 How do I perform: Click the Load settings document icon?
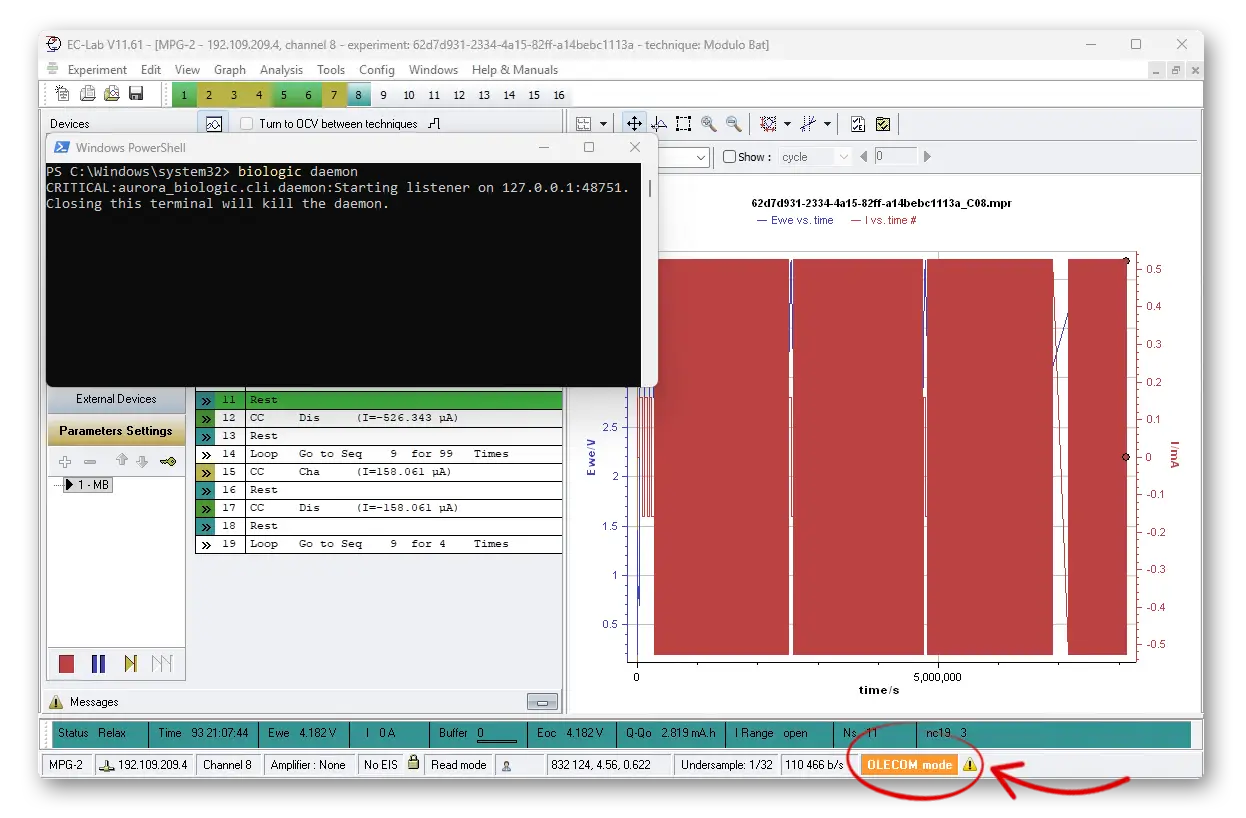[x=88, y=94]
